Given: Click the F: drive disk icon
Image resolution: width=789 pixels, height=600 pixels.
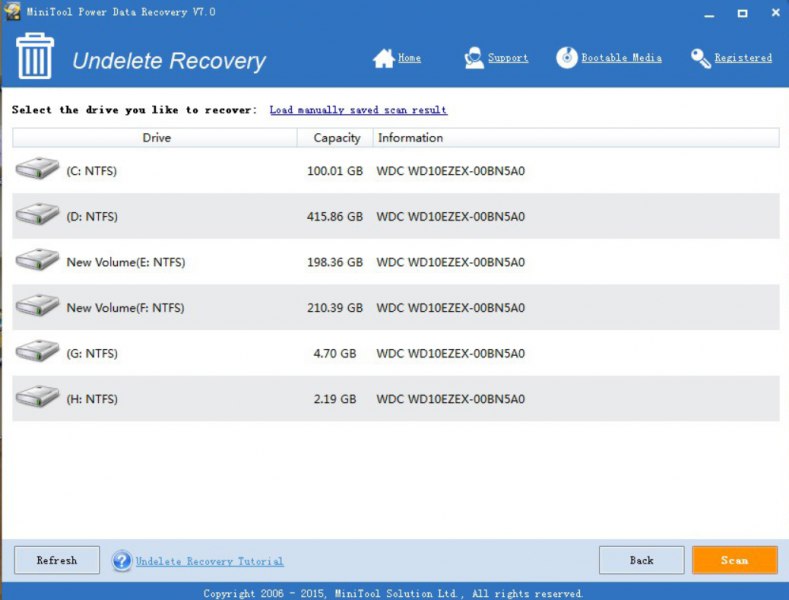Looking at the screenshot, I should point(37,305).
